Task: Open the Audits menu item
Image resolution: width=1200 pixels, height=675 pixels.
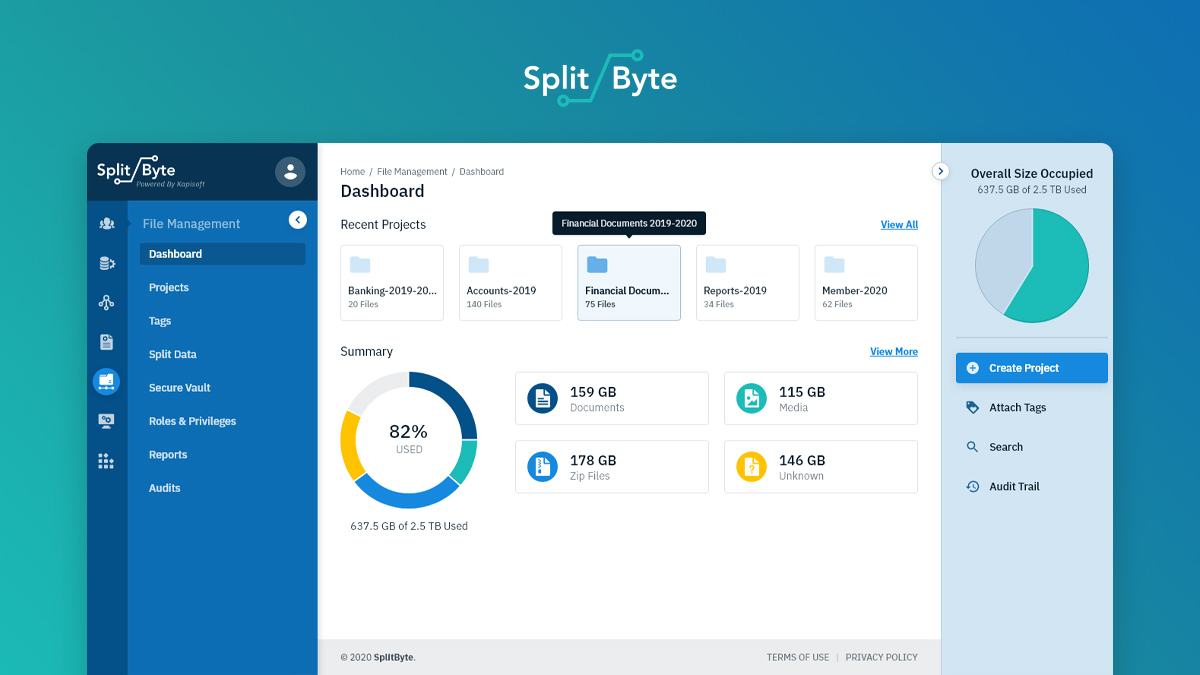Action: click(165, 488)
